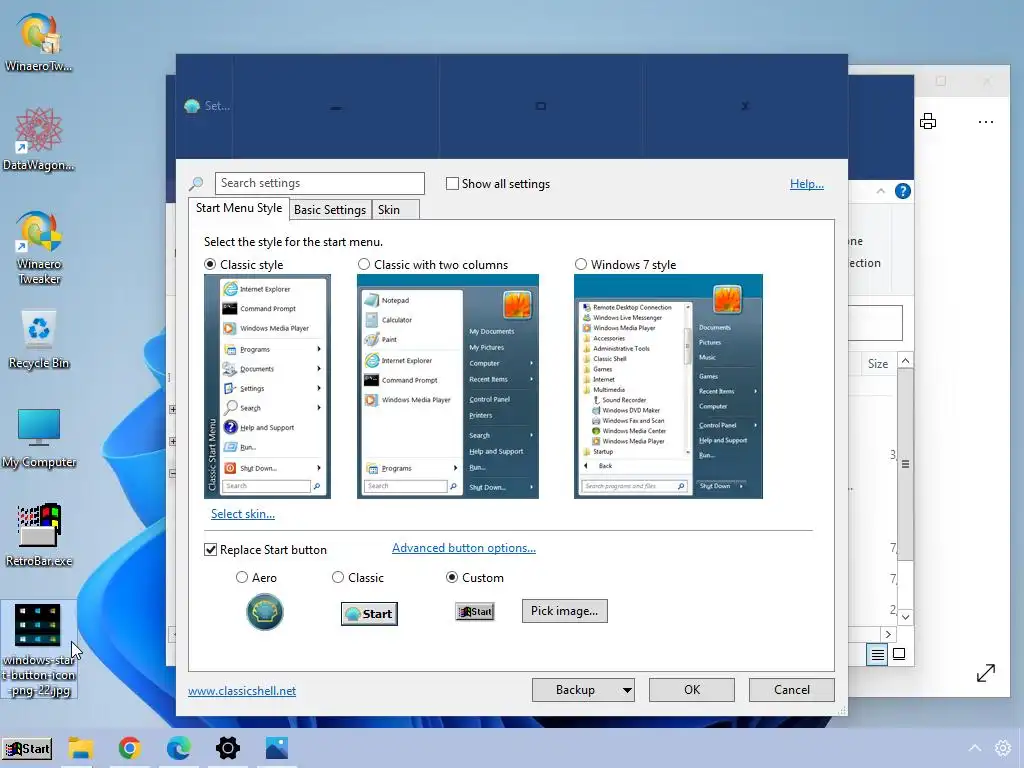This screenshot has width=1024, height=768.
Task: Click the Start button on the taskbar
Action: click(x=27, y=748)
